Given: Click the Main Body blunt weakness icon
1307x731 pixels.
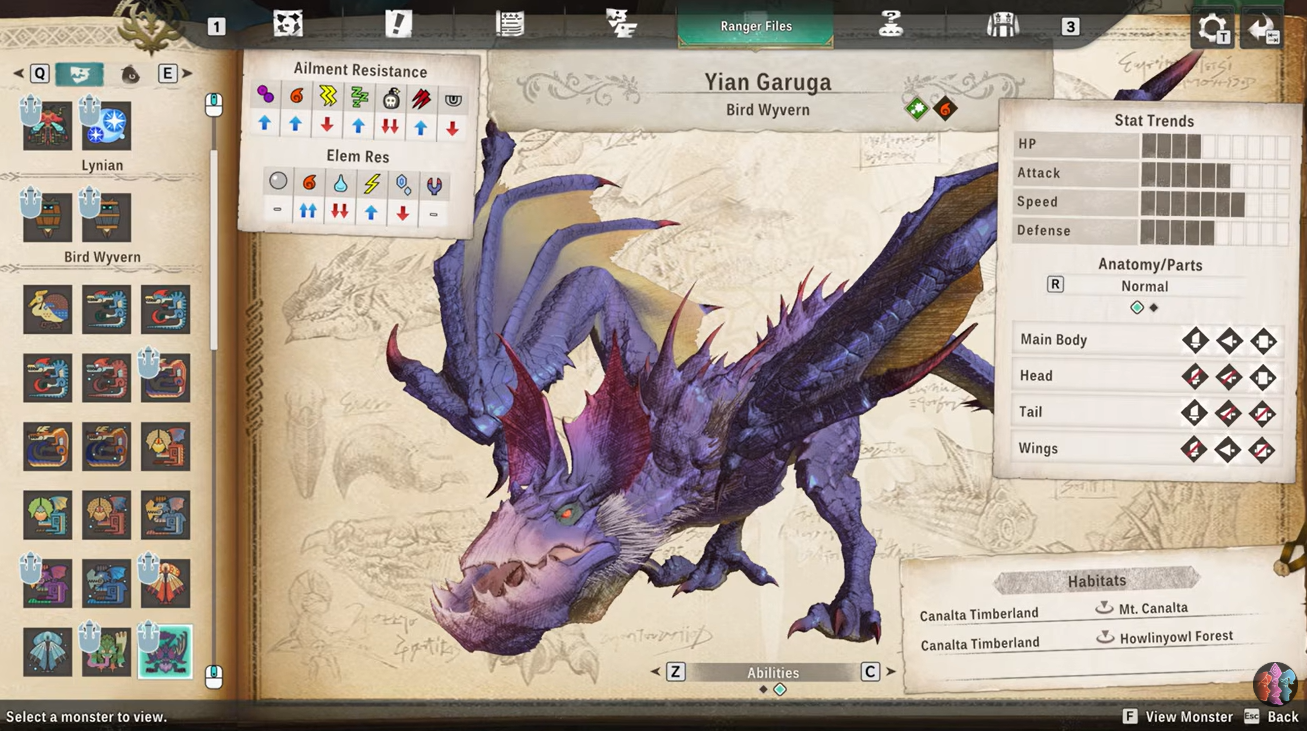Looking at the screenshot, I should point(1263,341).
